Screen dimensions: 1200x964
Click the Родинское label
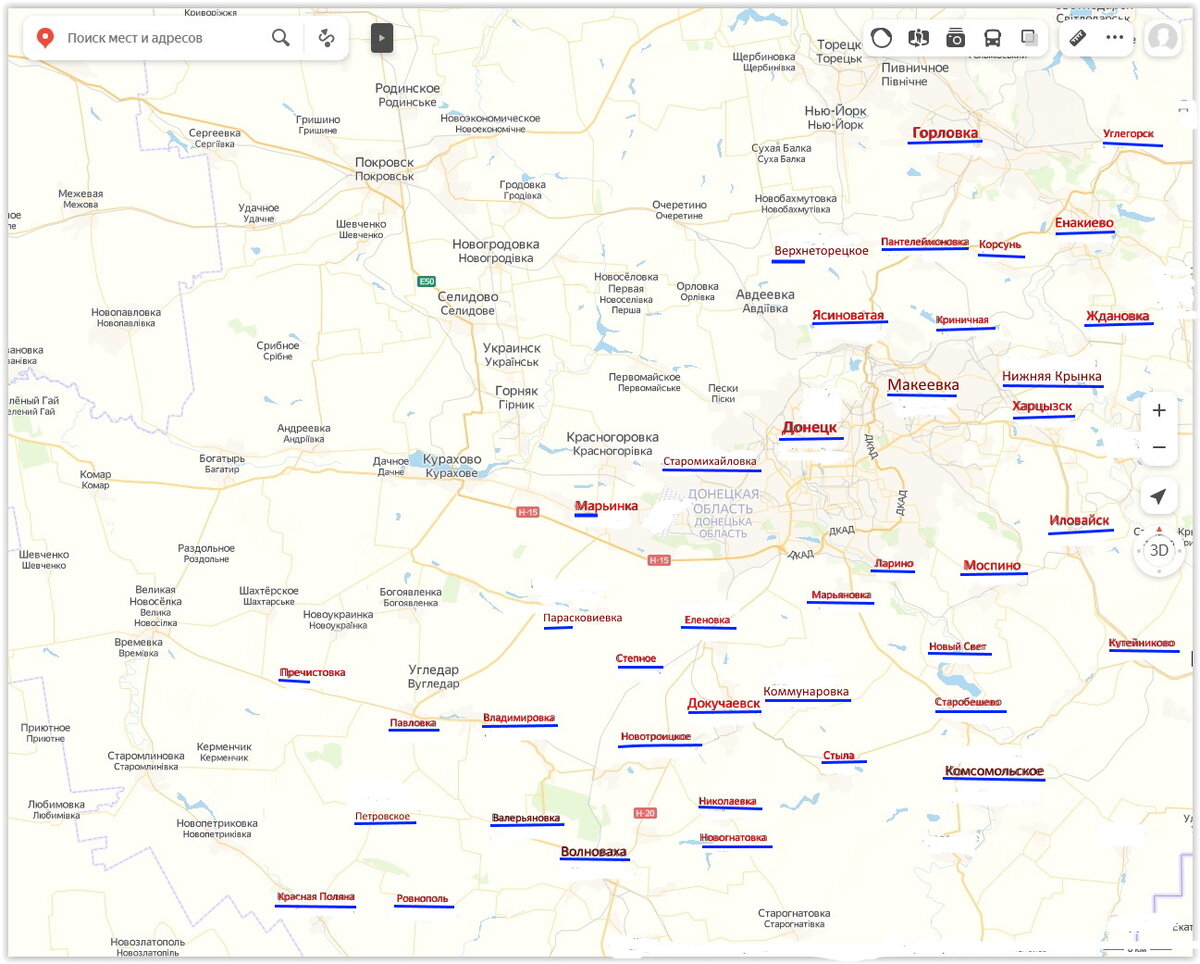tap(407, 89)
